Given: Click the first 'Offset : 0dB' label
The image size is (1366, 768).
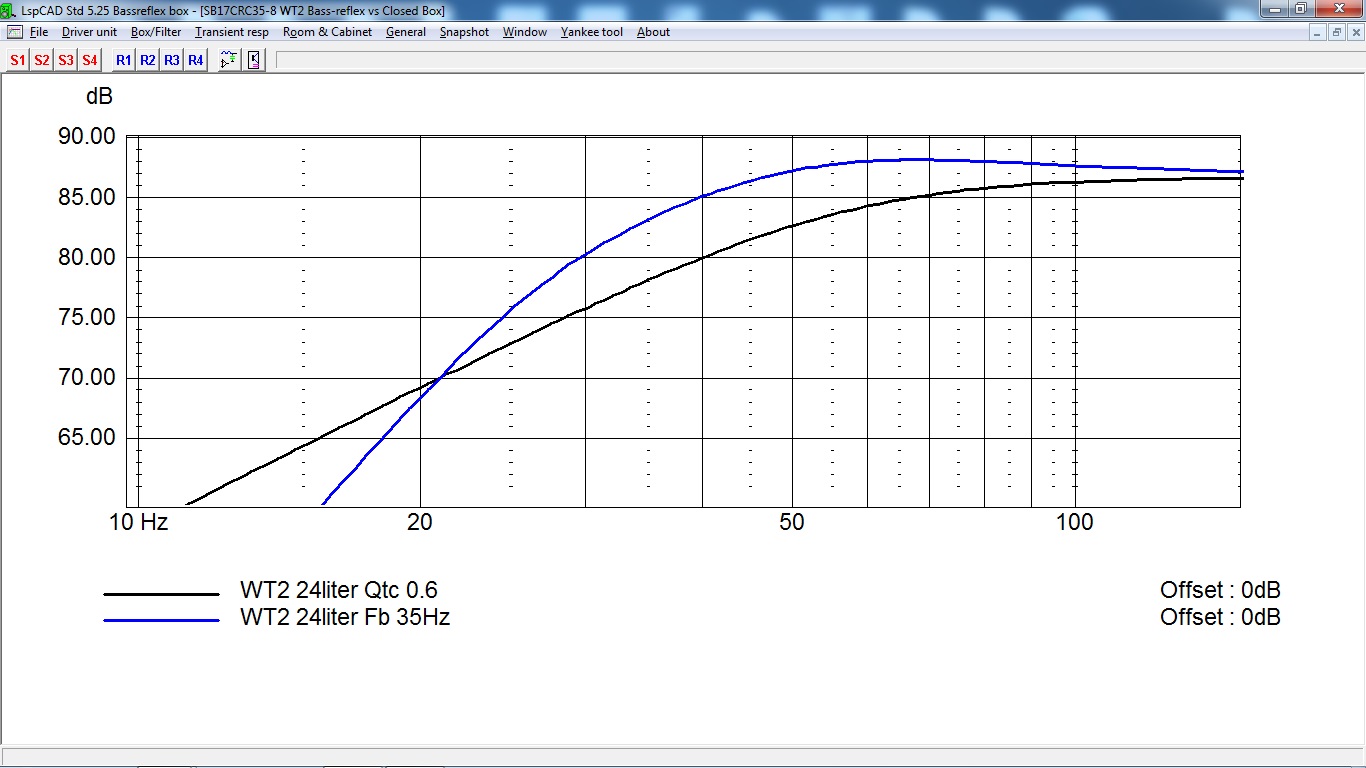Looking at the screenshot, I should click(x=1220, y=590).
